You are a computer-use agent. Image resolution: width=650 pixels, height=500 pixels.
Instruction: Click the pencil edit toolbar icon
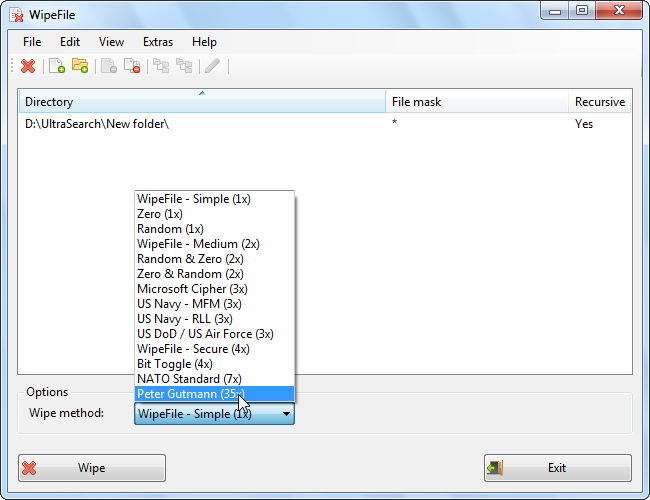[x=213, y=66]
